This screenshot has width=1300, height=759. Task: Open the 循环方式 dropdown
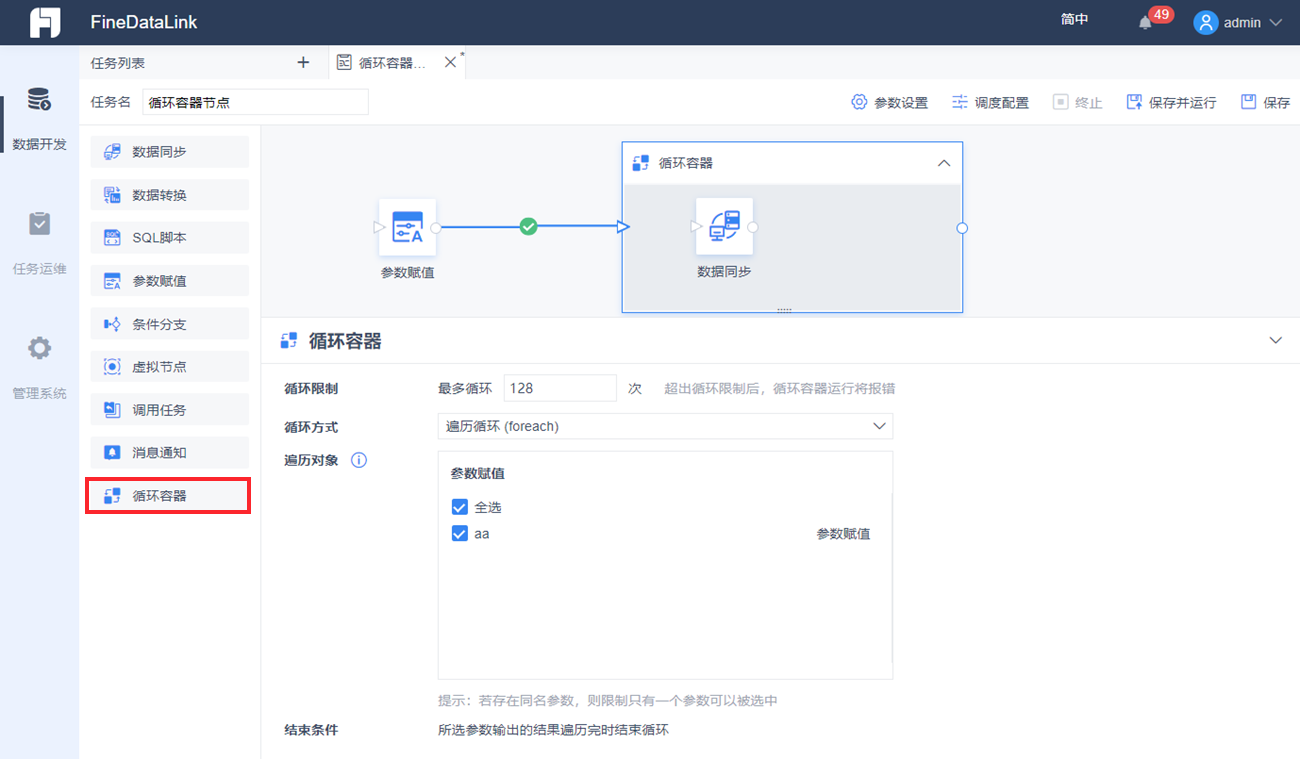(665, 426)
